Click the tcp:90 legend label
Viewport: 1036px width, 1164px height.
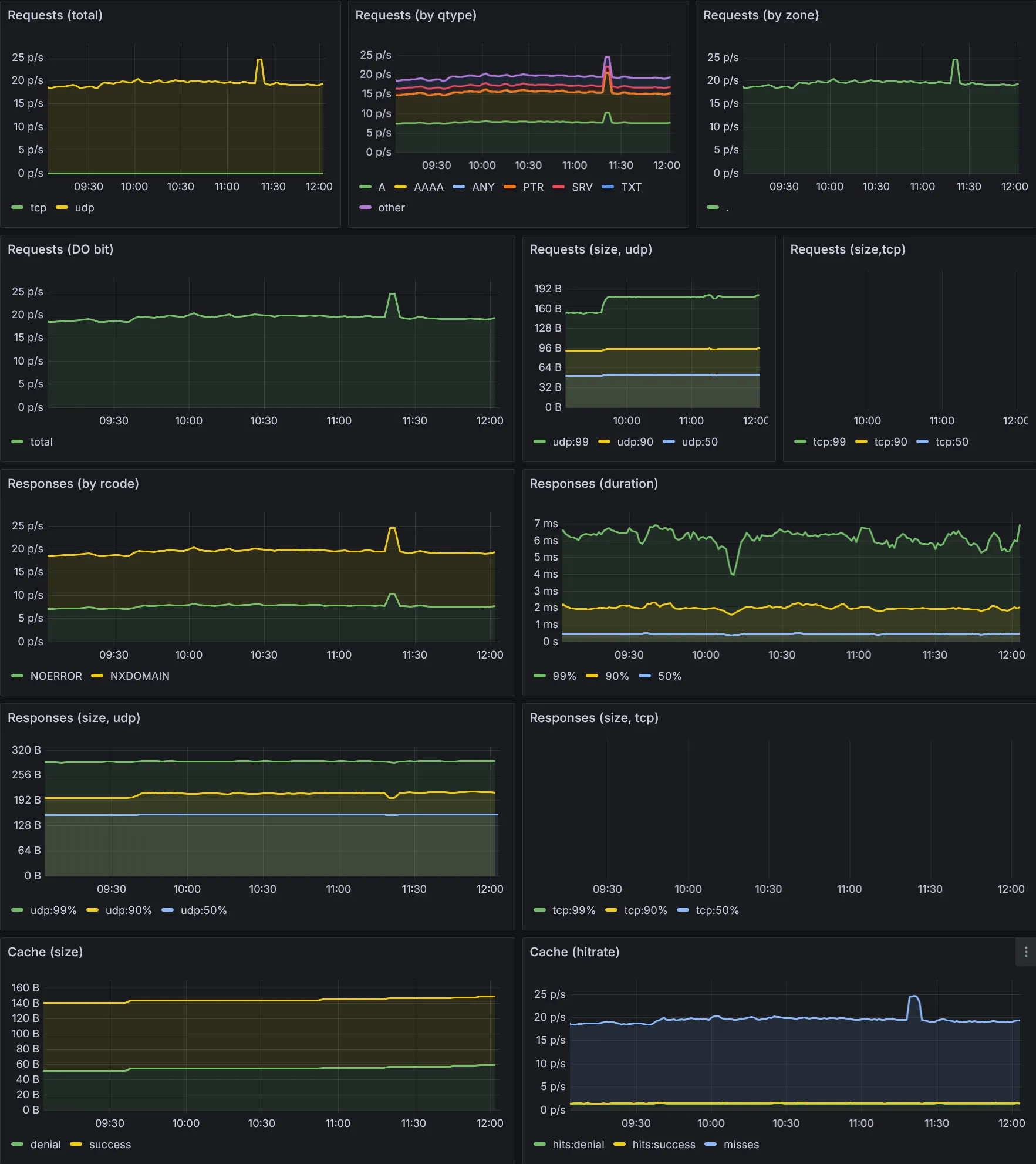tap(890, 442)
